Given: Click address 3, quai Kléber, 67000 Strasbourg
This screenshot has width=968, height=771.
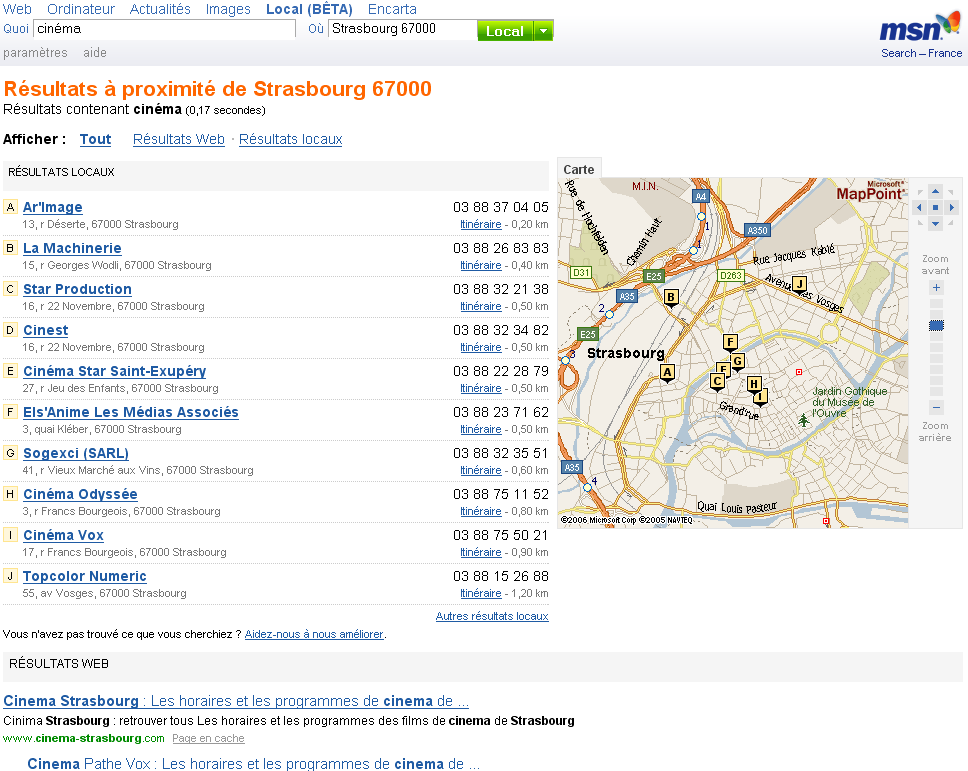Looking at the screenshot, I should [x=102, y=429].
